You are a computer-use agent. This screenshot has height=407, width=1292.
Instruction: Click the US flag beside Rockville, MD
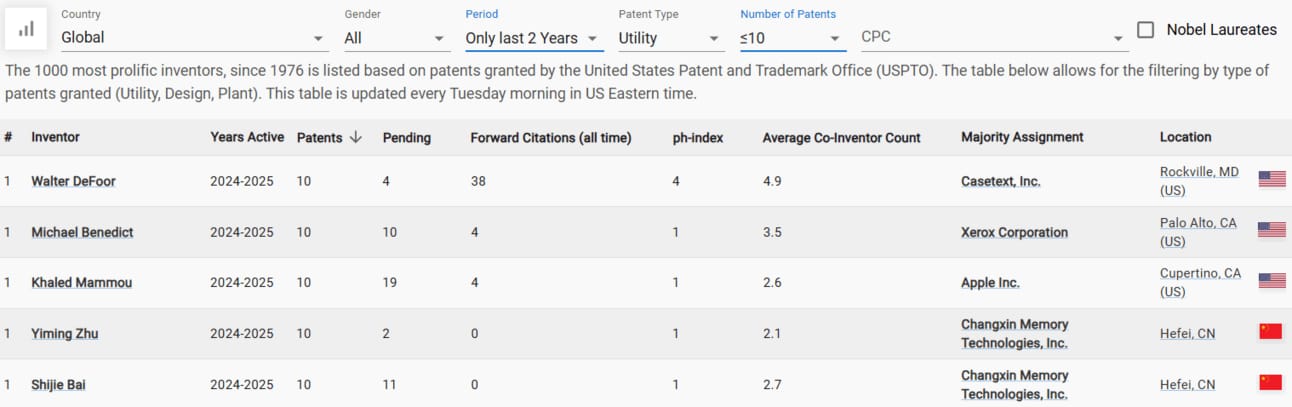coord(1271,180)
